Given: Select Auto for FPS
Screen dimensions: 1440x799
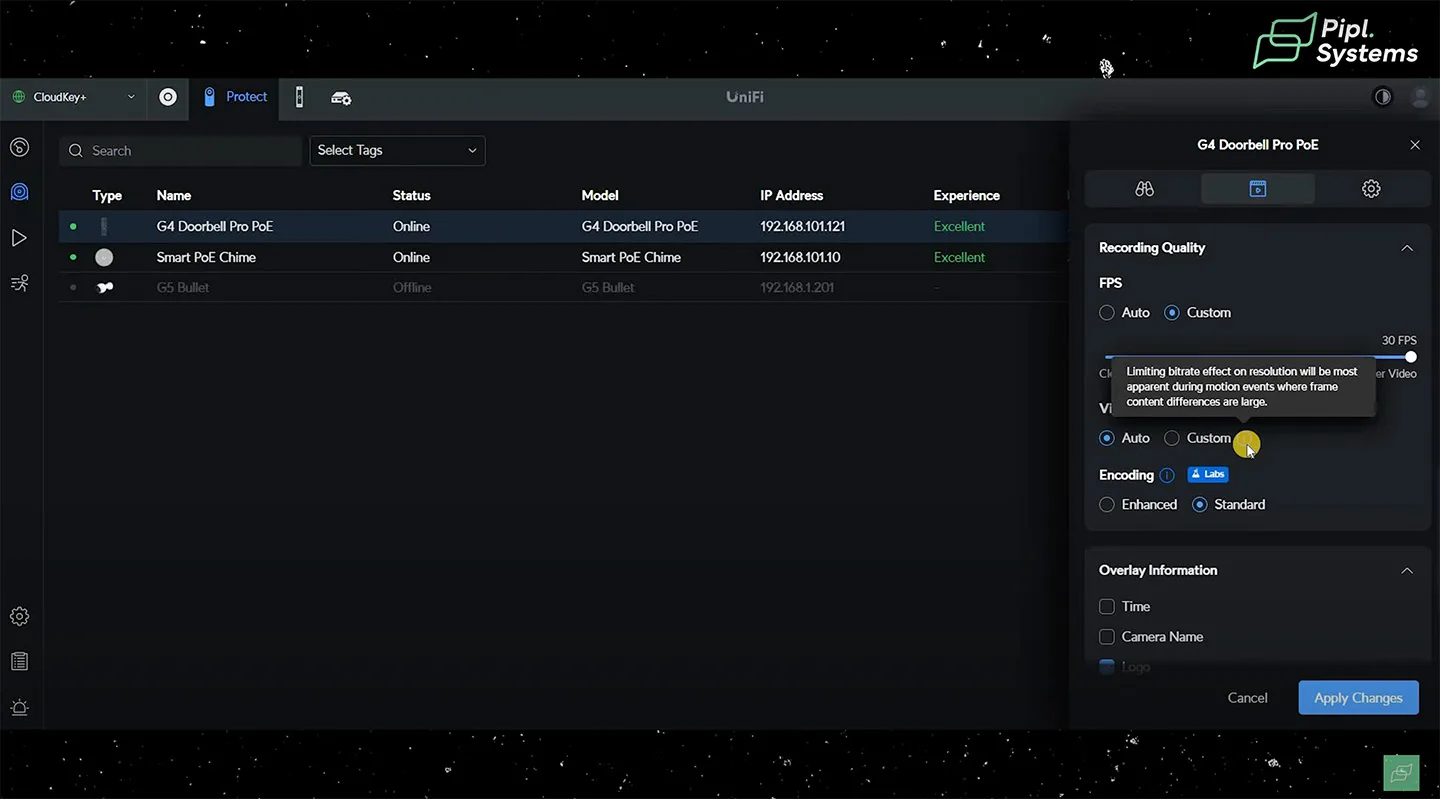Looking at the screenshot, I should [x=1107, y=313].
